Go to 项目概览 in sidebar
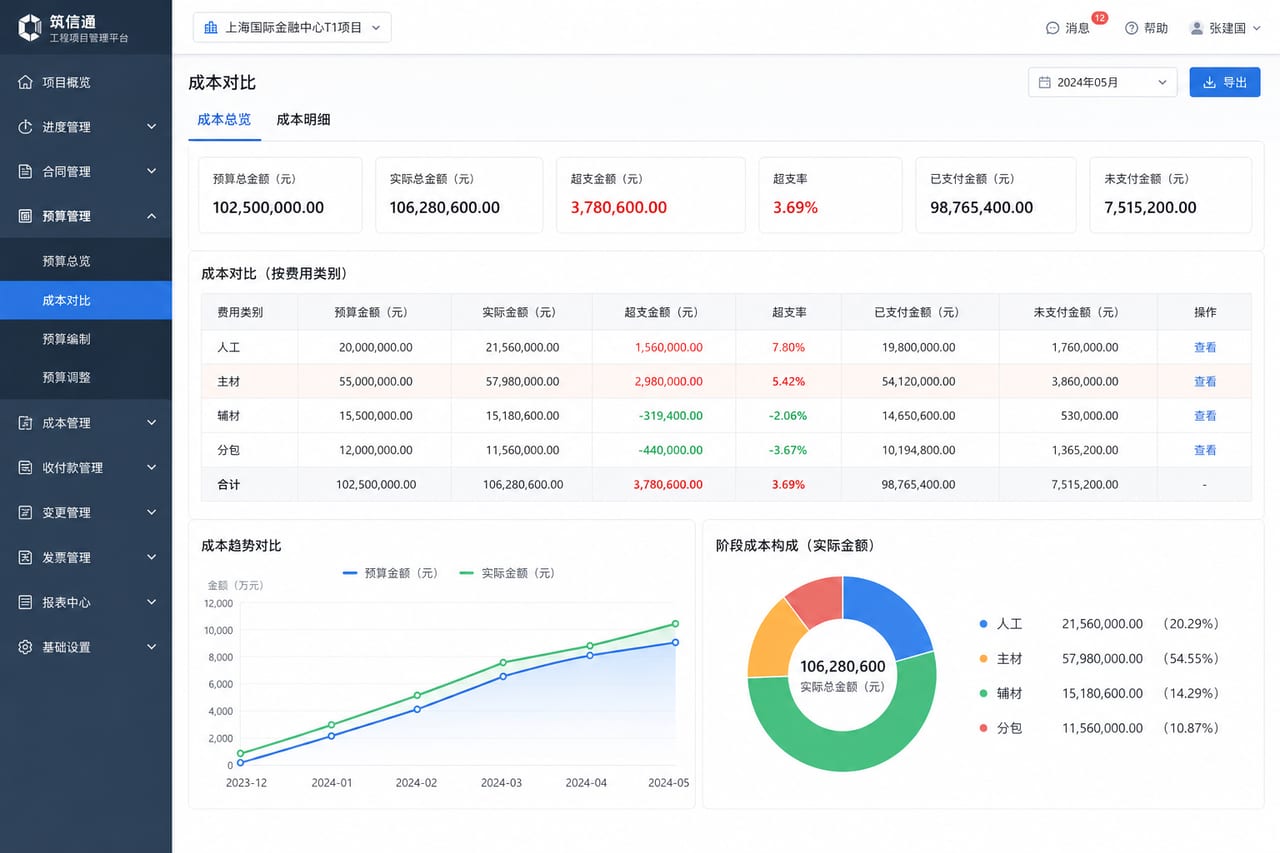Screen dimensions: 1280x853 (x=86, y=82)
